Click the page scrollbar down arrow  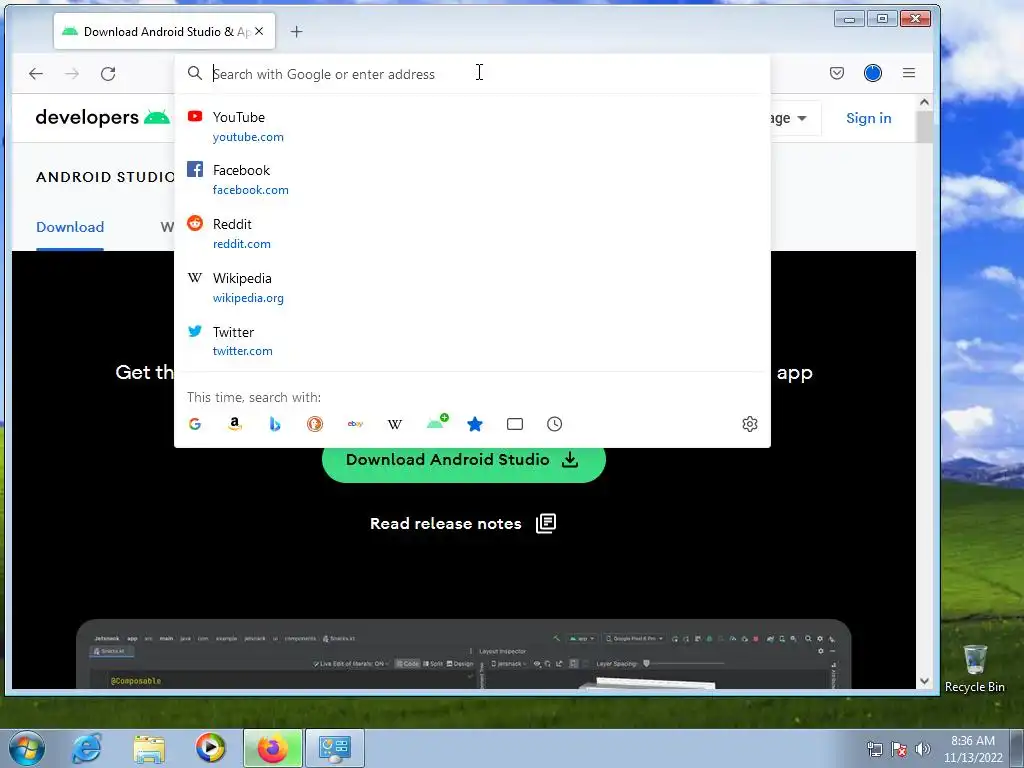coord(924,680)
